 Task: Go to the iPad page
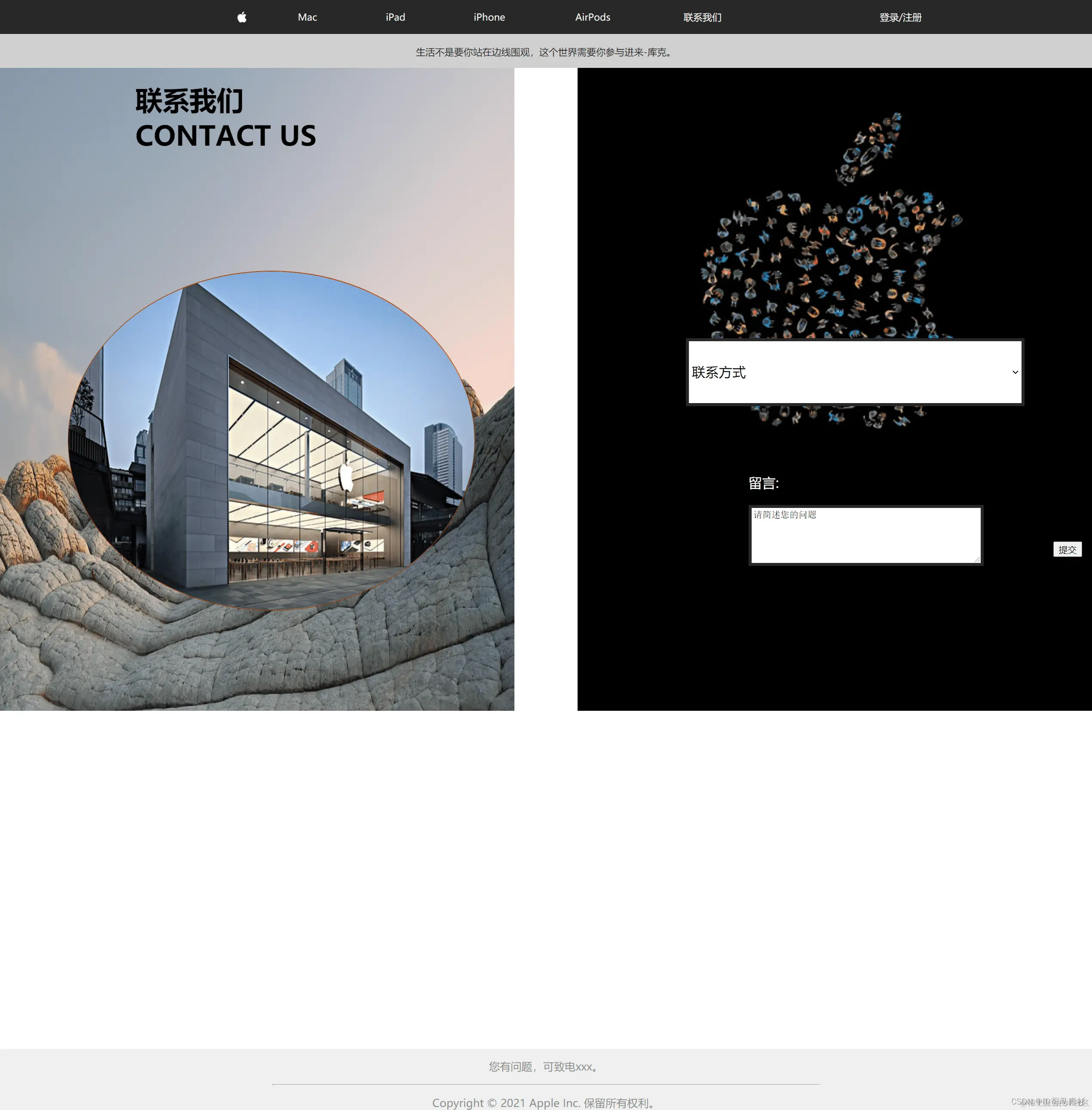point(395,17)
